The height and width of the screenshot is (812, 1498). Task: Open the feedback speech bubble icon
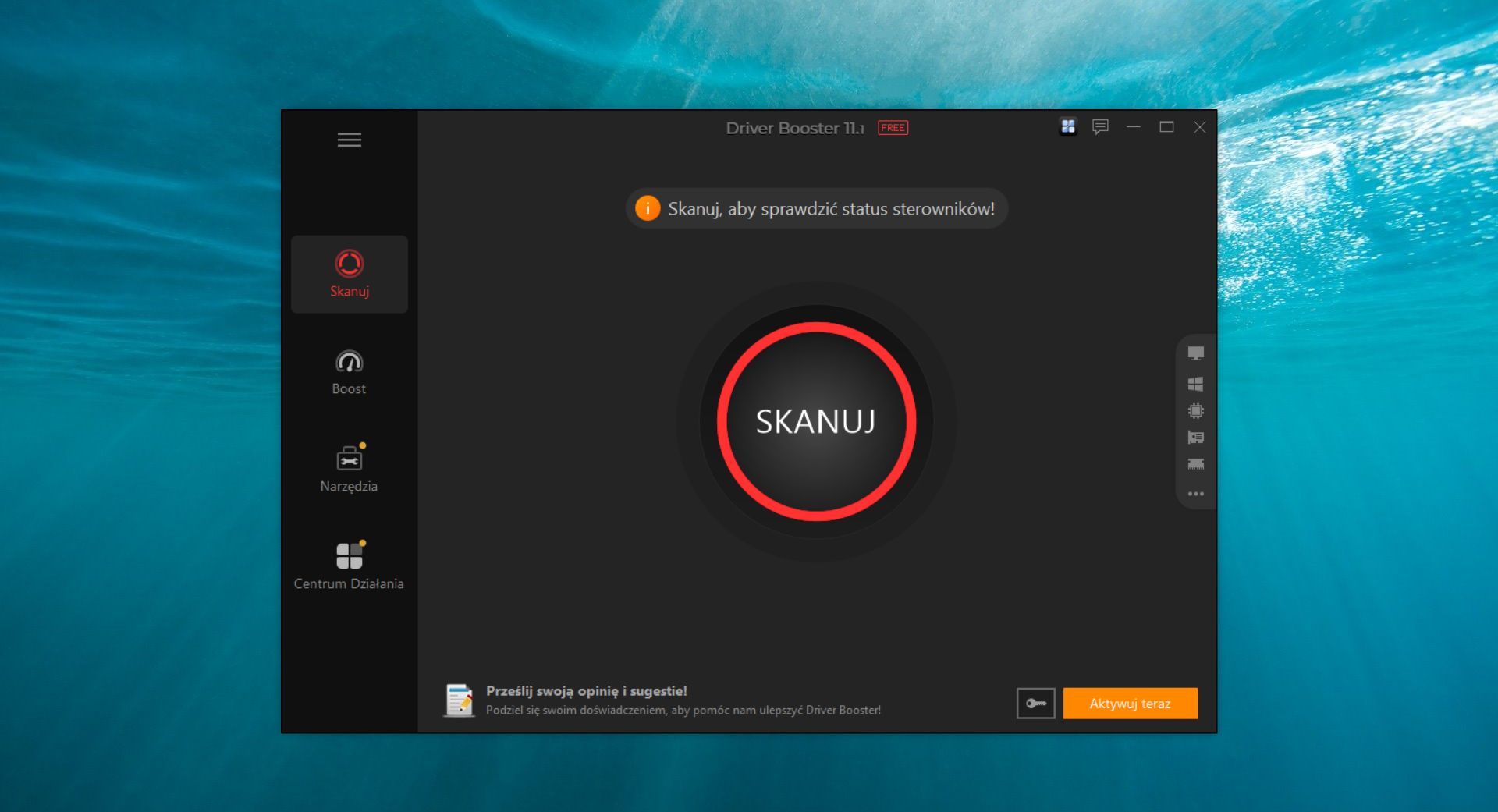(1100, 126)
